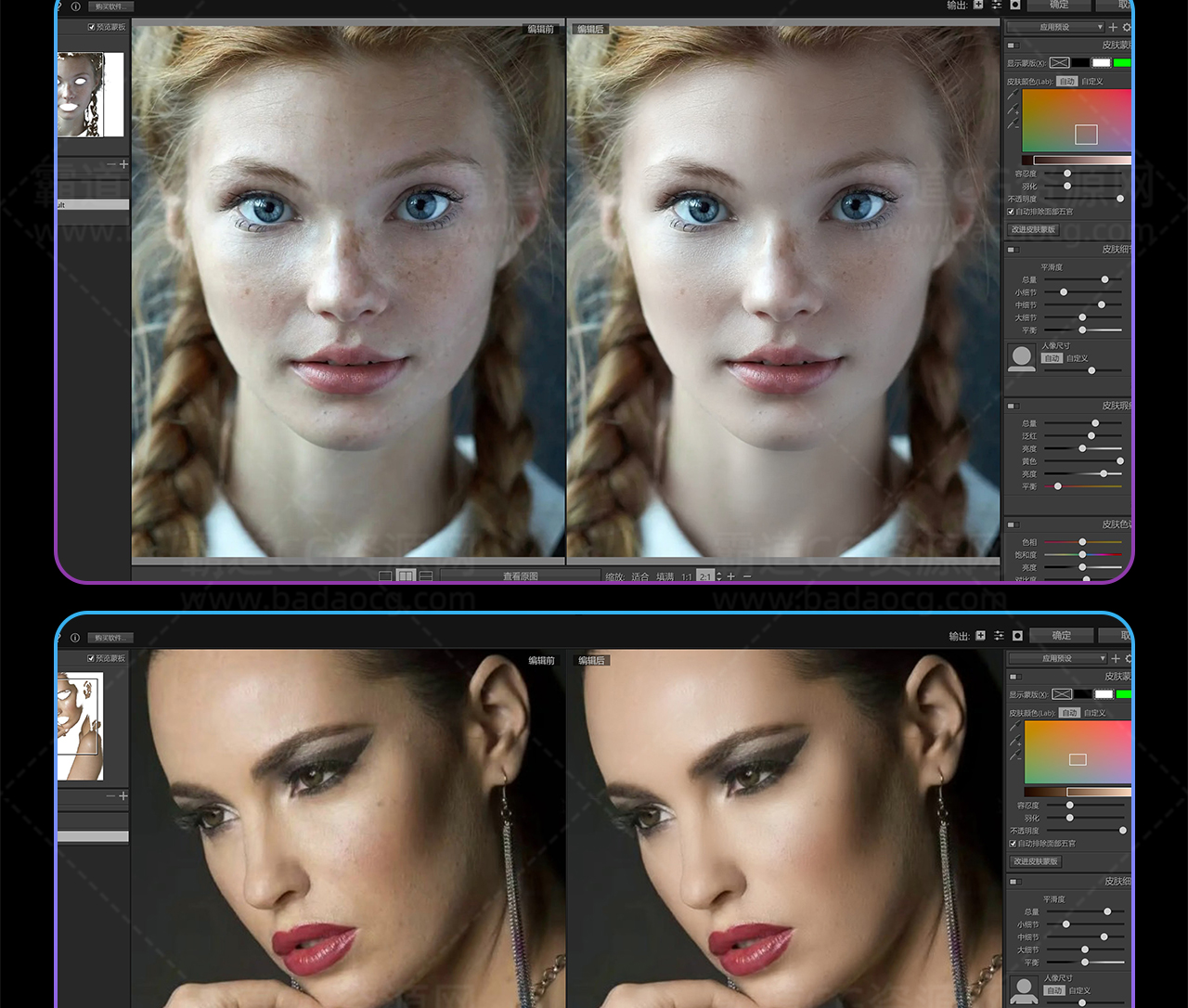Select the eyedropper-minus tool in brunette window
The height and width of the screenshot is (1008, 1188).
click(x=1015, y=756)
